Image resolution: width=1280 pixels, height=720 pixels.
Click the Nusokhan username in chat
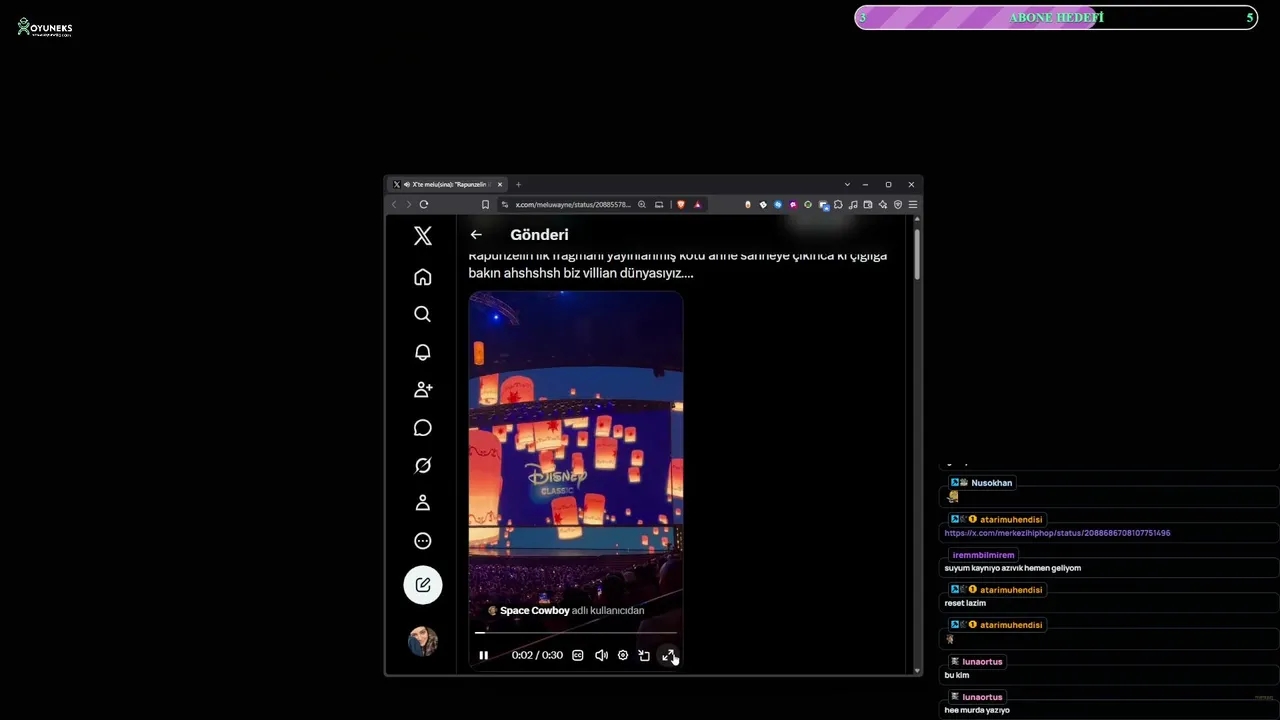(992, 483)
